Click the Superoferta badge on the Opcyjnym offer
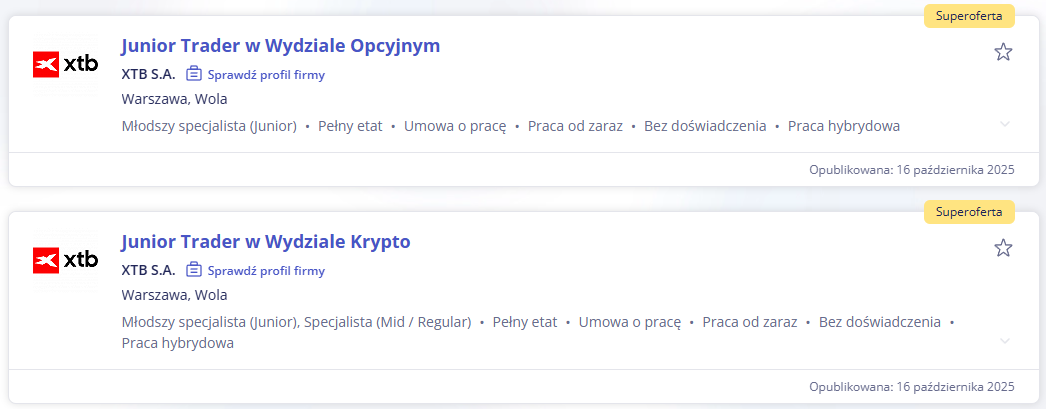Viewport: 1046px width, 409px height. [969, 16]
